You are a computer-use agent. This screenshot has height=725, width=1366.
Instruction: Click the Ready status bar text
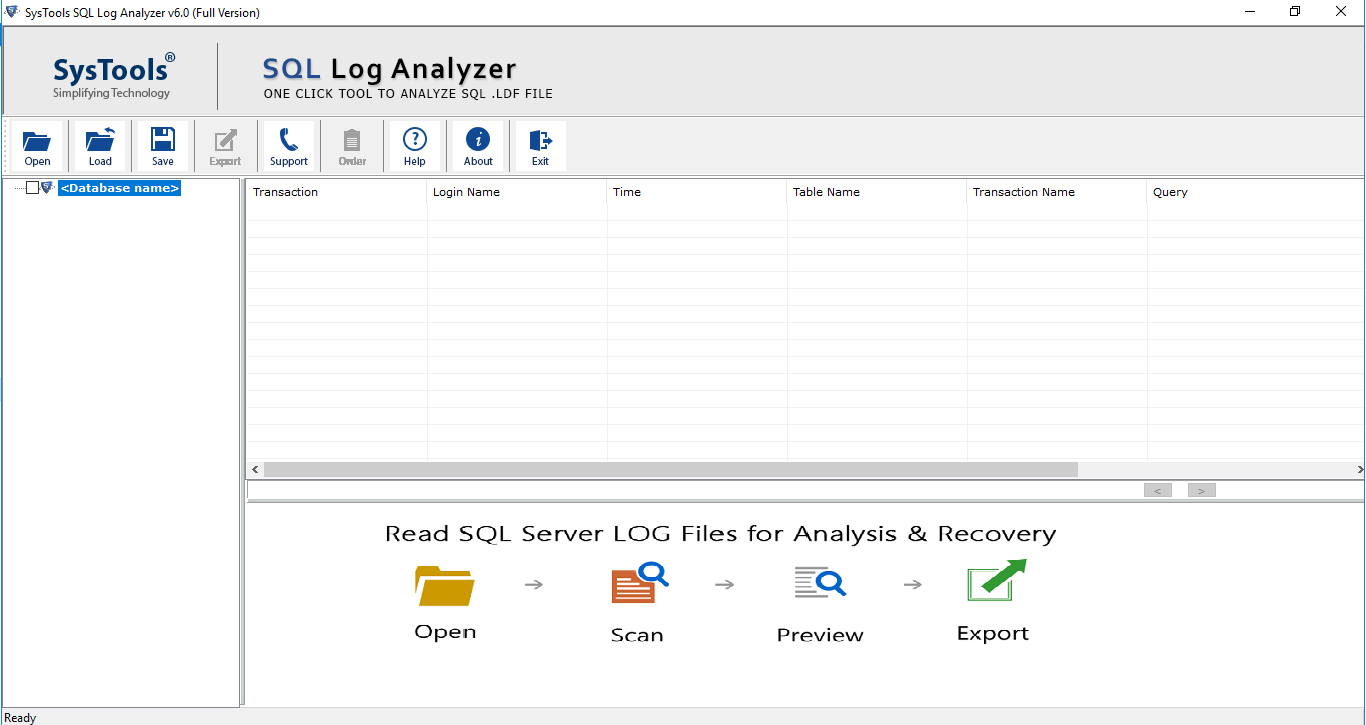pos(20,717)
